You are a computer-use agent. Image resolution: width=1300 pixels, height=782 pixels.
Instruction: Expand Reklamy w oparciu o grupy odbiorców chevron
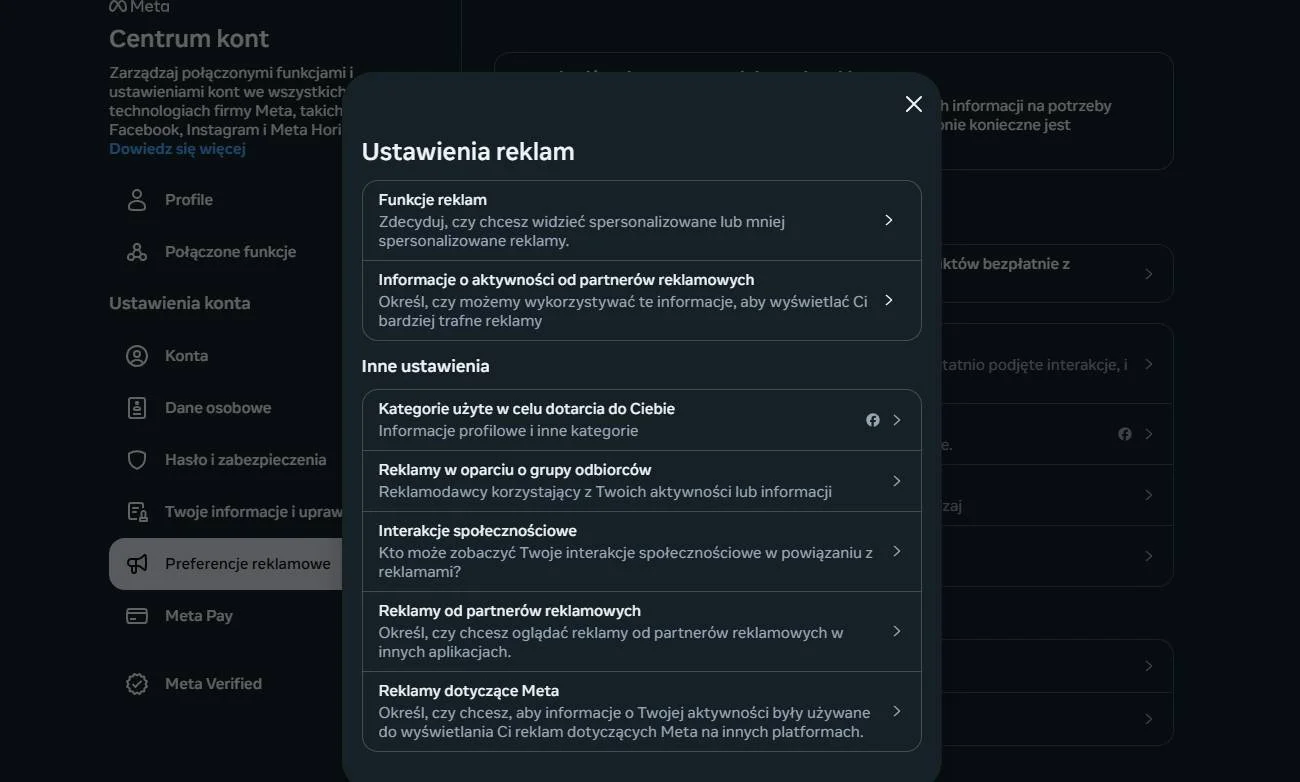(x=897, y=481)
